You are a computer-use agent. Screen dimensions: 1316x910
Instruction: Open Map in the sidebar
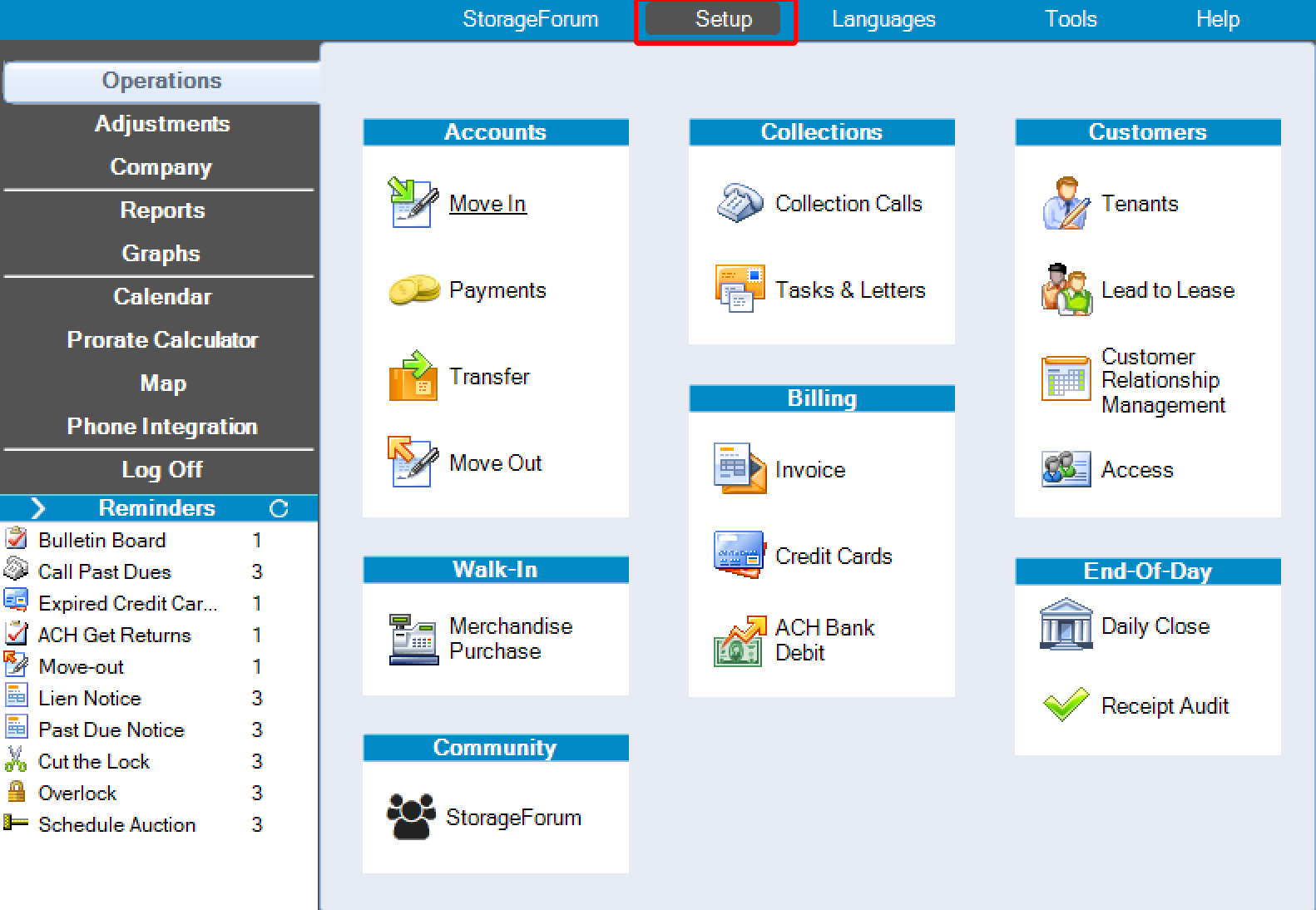[163, 383]
